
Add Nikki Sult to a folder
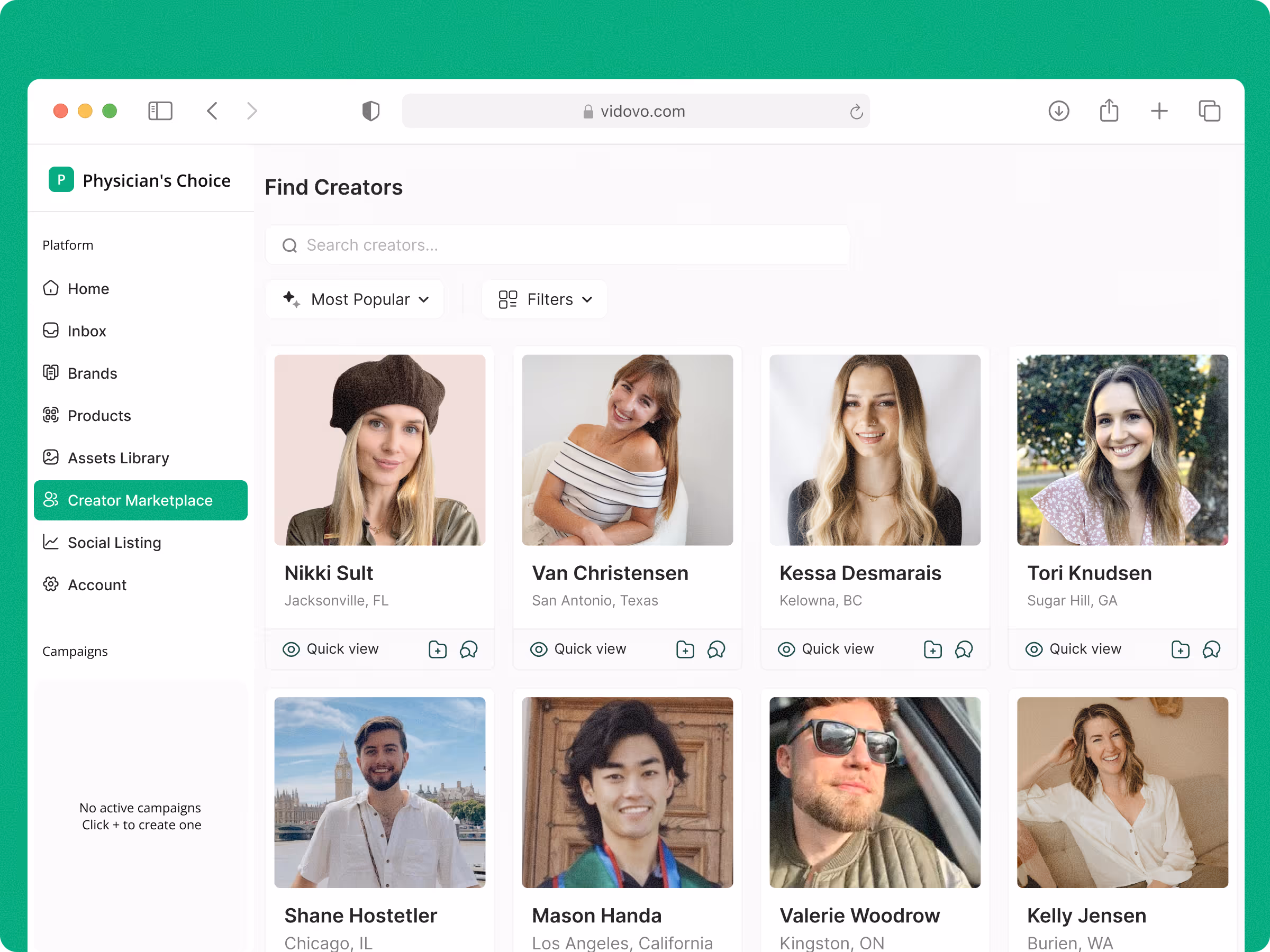click(438, 649)
